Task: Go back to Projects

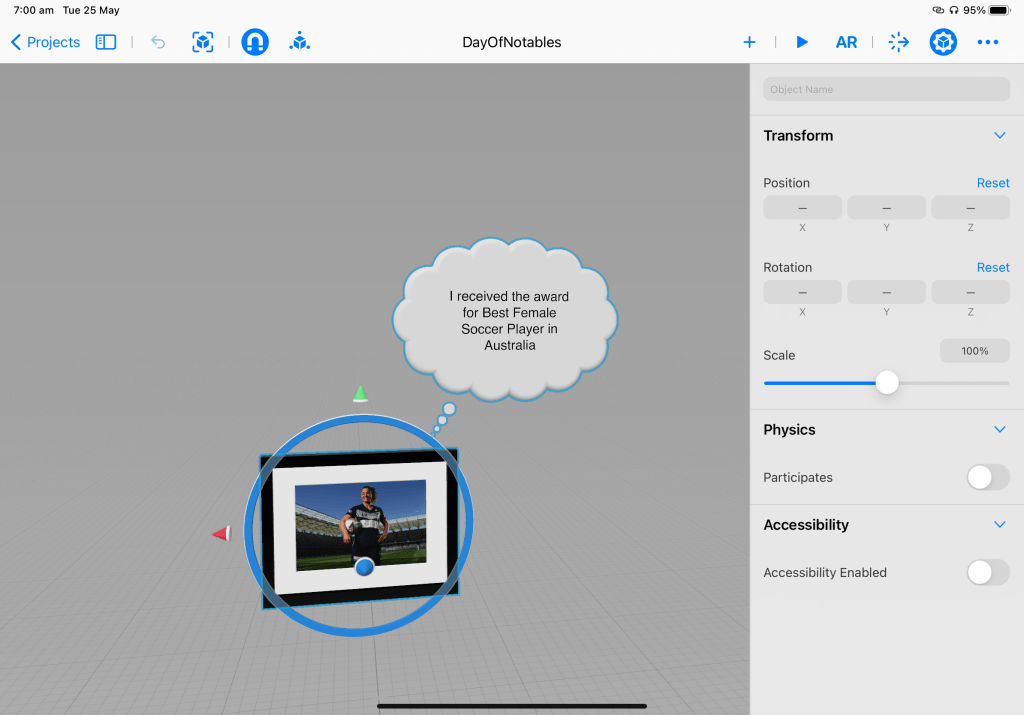Action: point(46,42)
